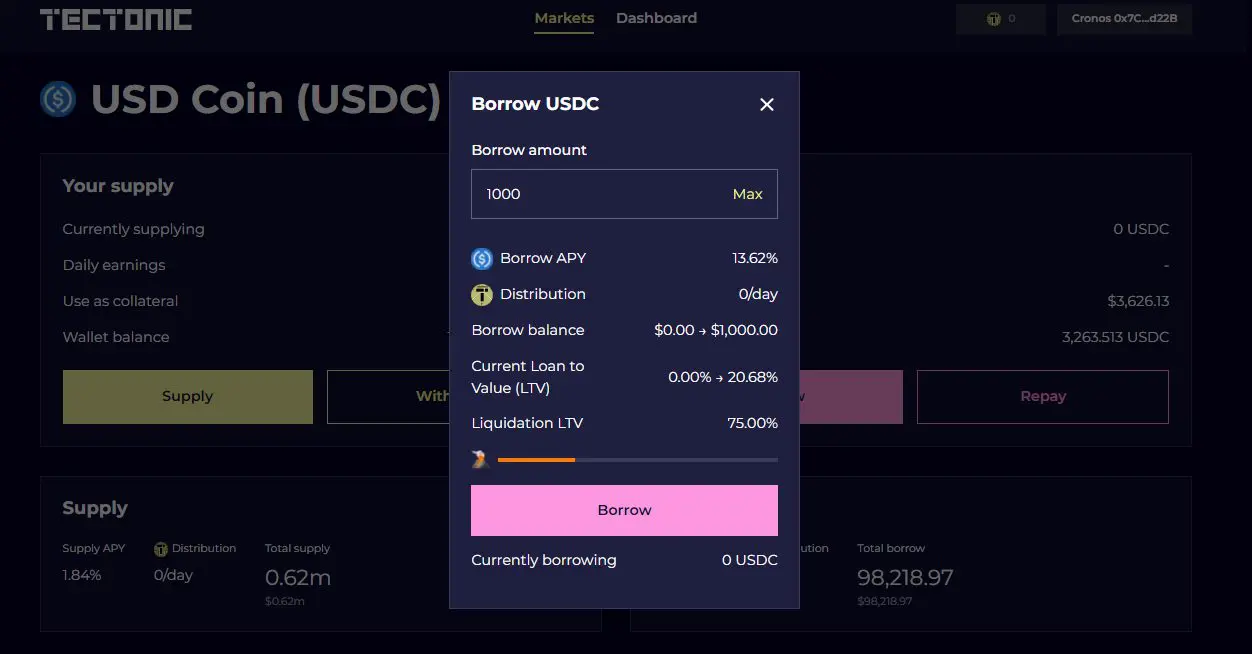The height and width of the screenshot is (654, 1252).
Task: Select the 3,263.513 USDC wallet balance
Action: click(1115, 337)
